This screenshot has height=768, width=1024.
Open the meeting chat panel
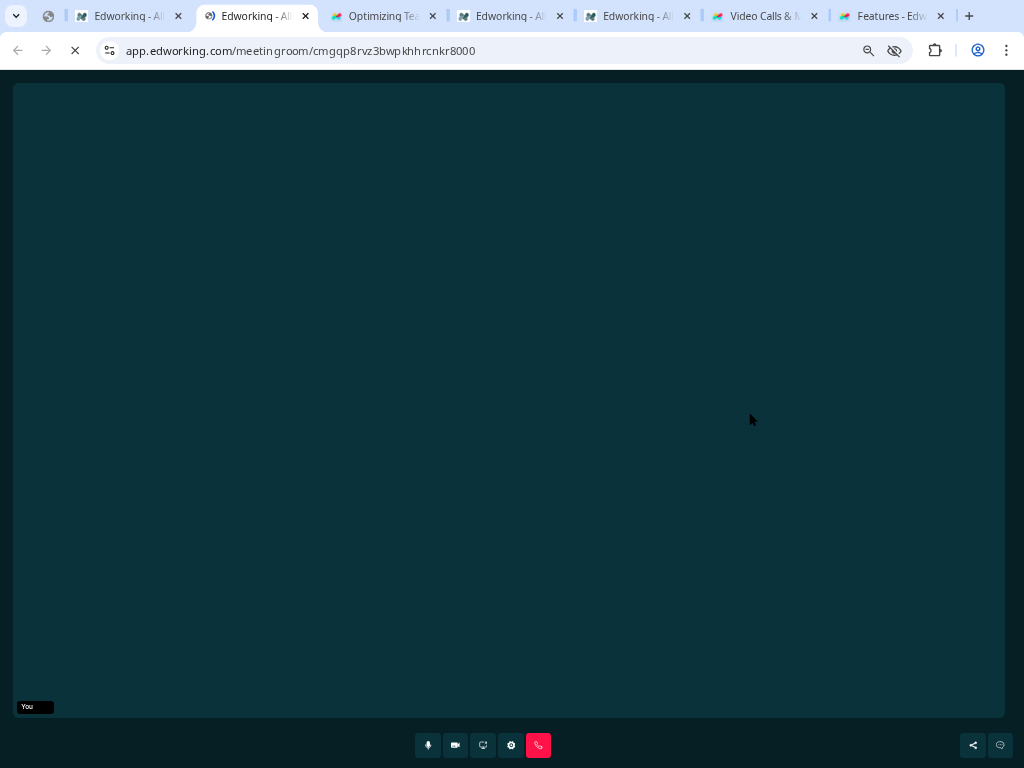(1000, 745)
